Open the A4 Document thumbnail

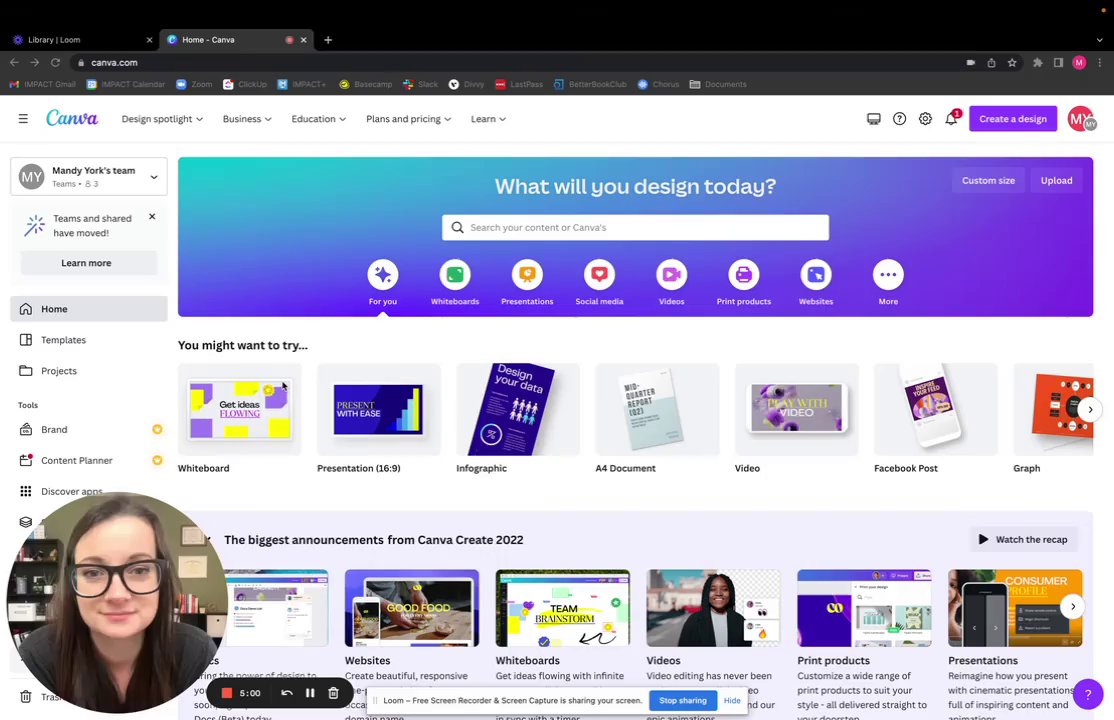click(657, 409)
